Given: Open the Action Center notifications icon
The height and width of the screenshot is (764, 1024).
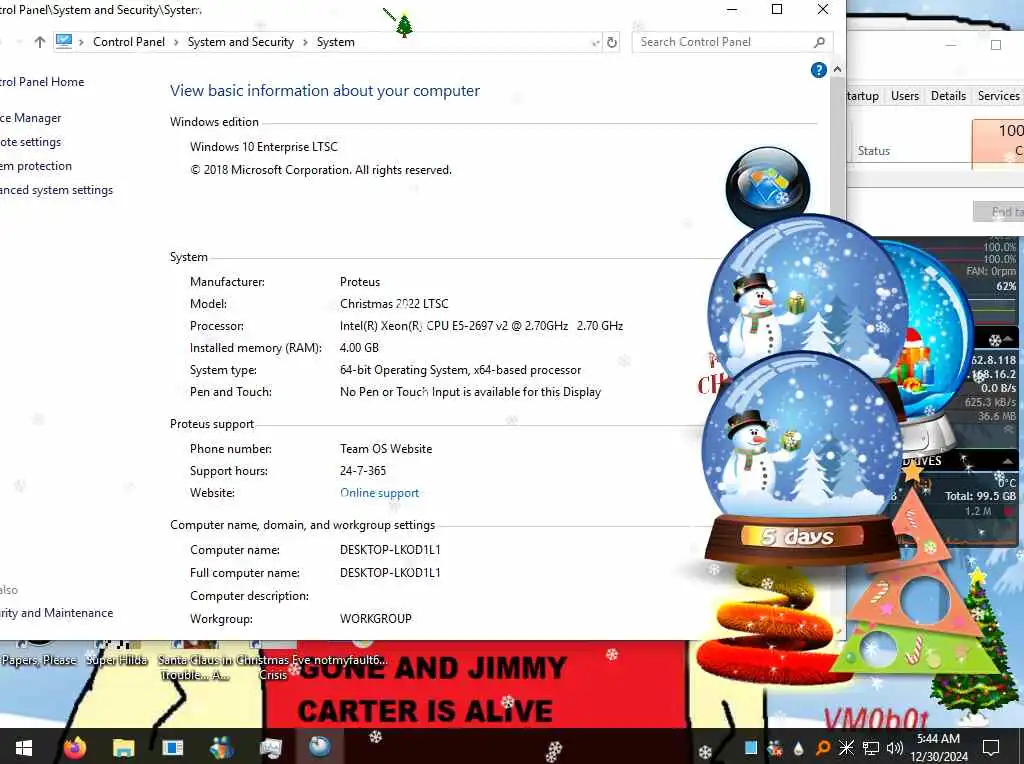Looking at the screenshot, I should pyautogui.click(x=991, y=747).
